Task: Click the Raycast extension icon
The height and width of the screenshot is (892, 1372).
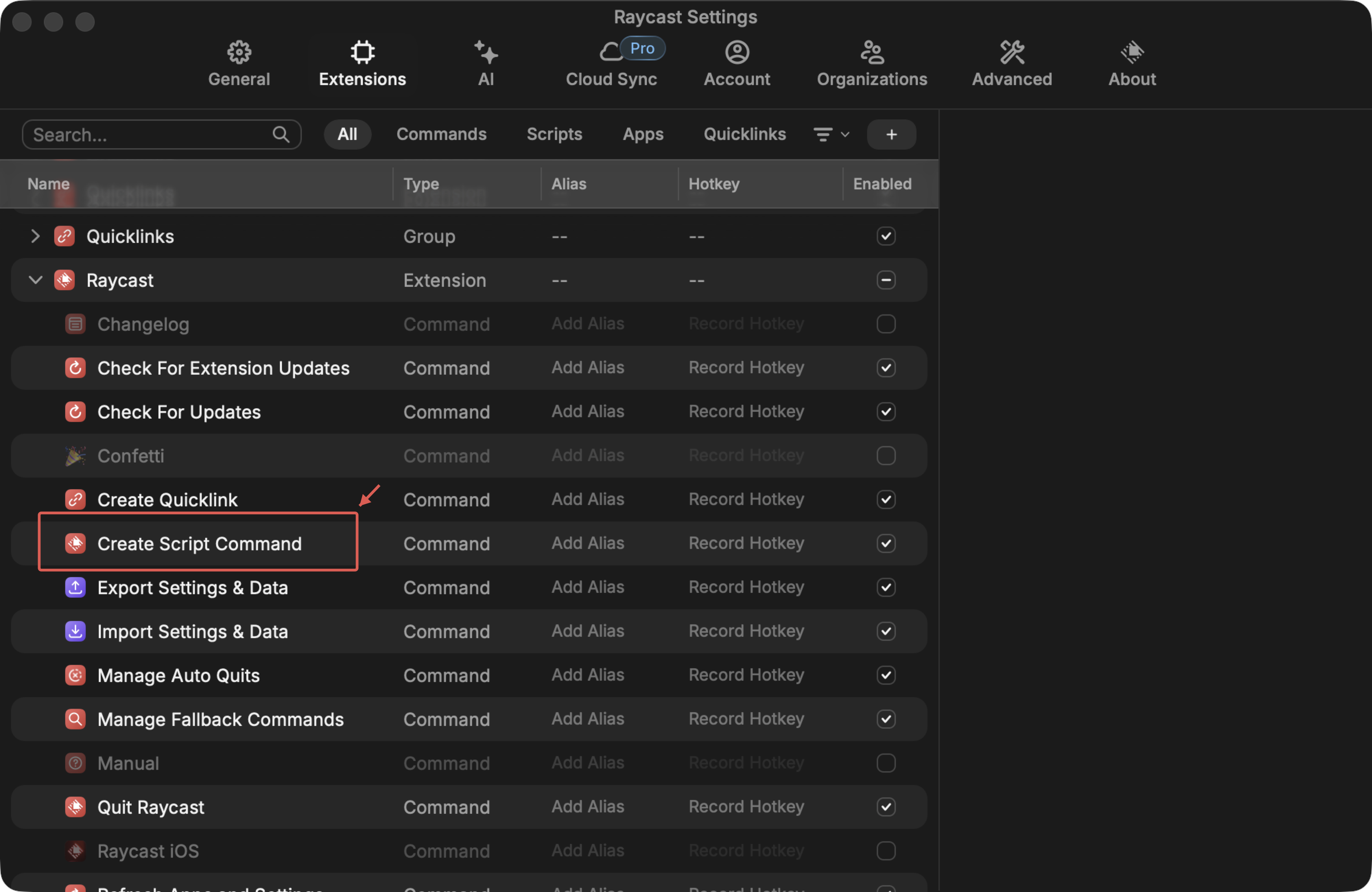Action: tap(64, 280)
